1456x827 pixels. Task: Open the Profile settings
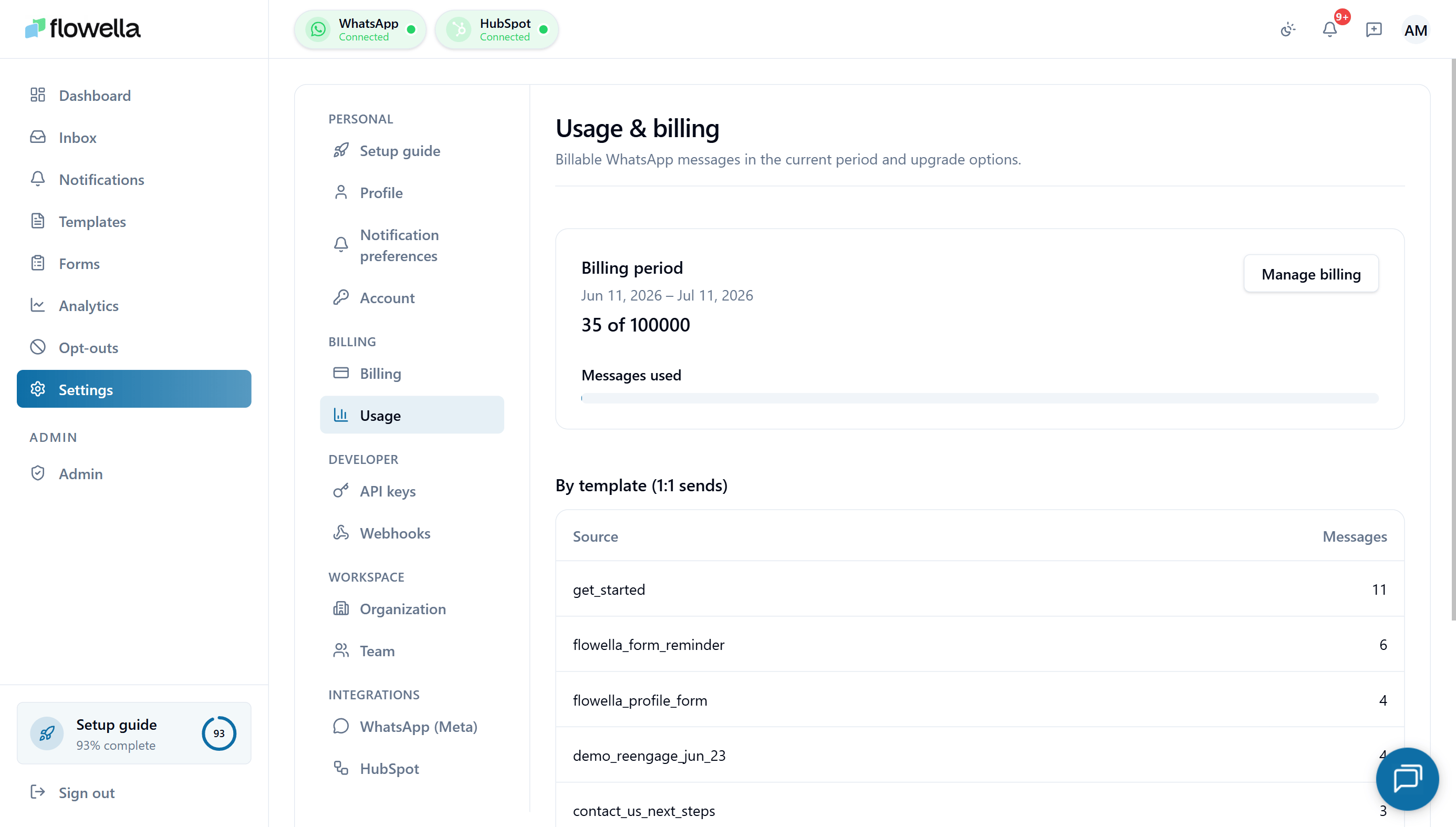pyautogui.click(x=412, y=192)
